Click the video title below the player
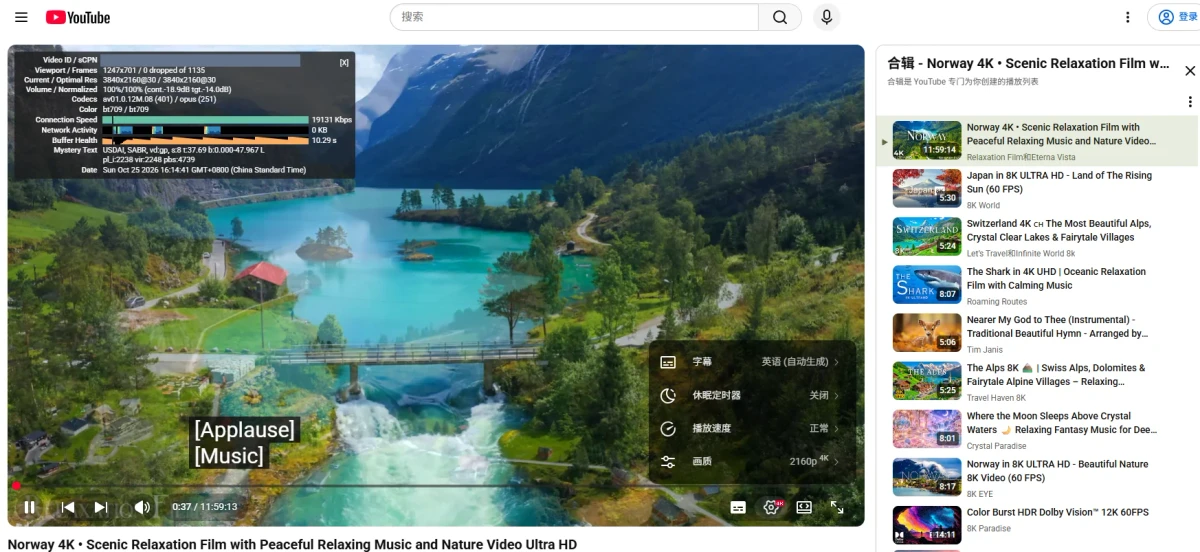 click(292, 544)
